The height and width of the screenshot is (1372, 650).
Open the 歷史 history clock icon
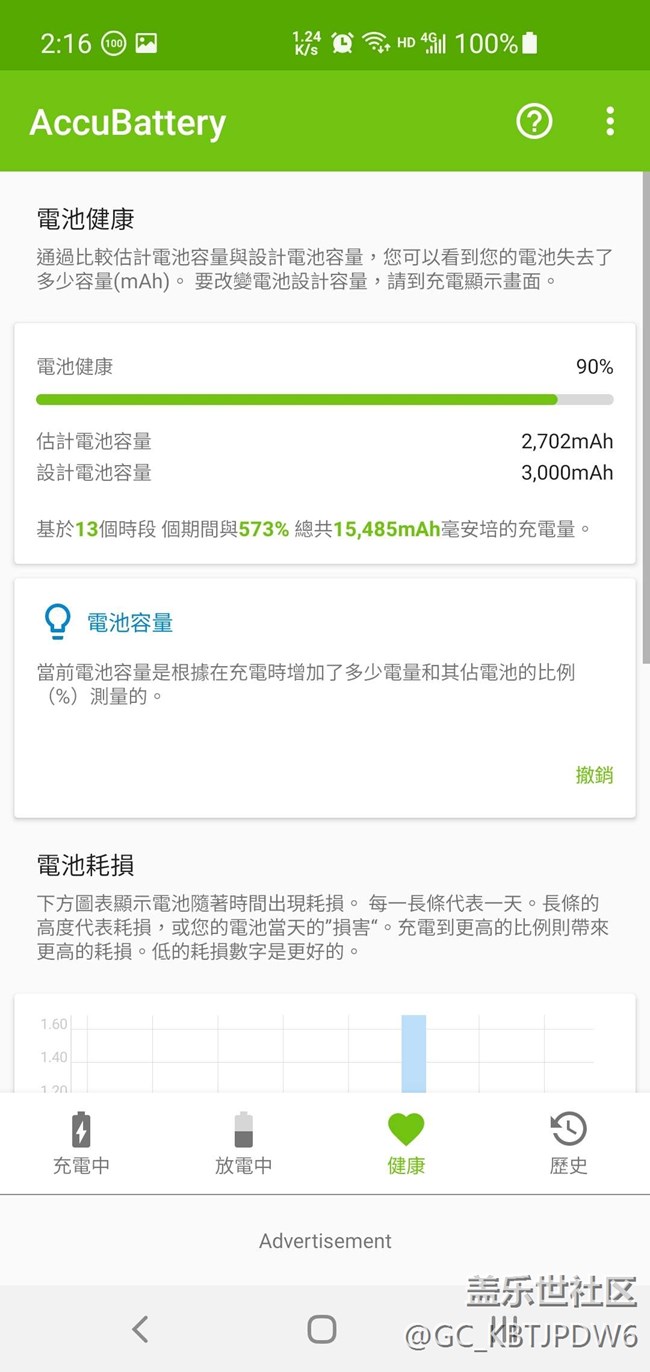(x=568, y=1129)
